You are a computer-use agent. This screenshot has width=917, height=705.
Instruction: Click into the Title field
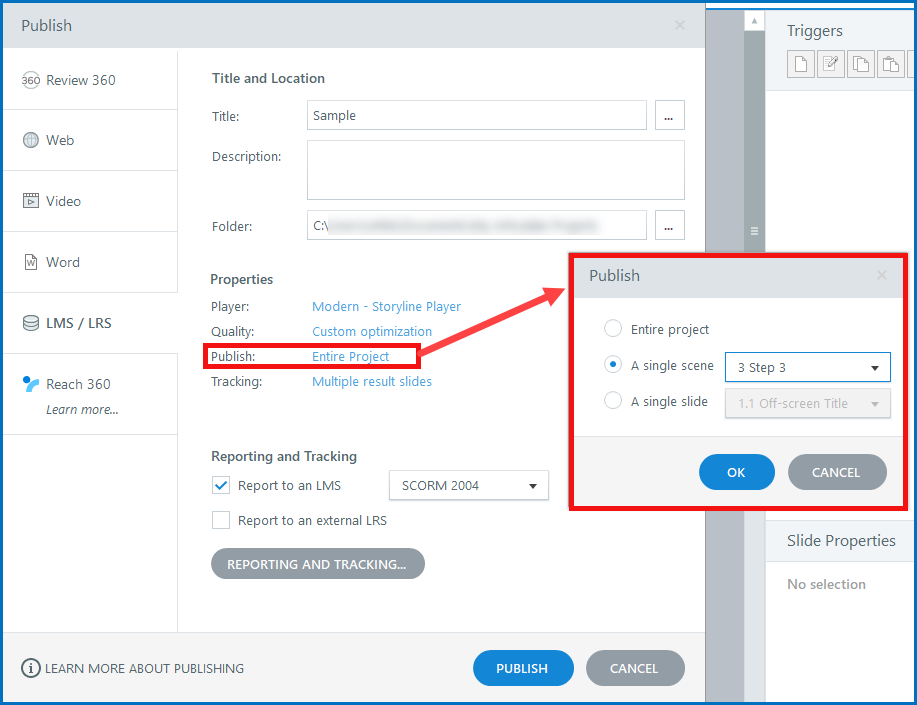[x=477, y=115]
